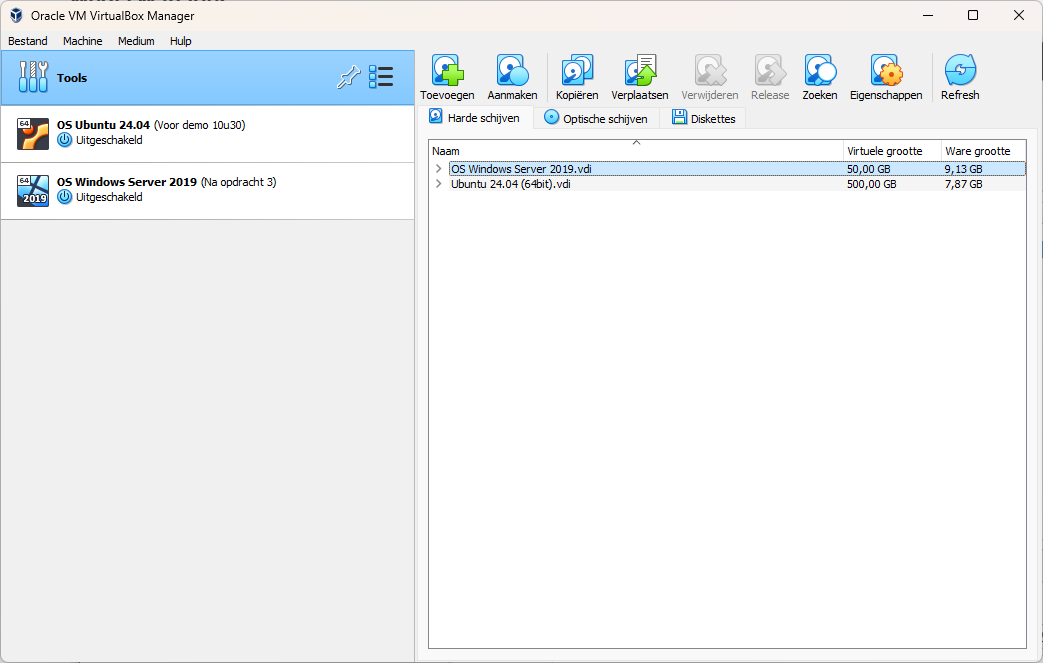The width and height of the screenshot is (1043, 663).
Task: Click the Zoeken toolbar icon
Action: (820, 71)
